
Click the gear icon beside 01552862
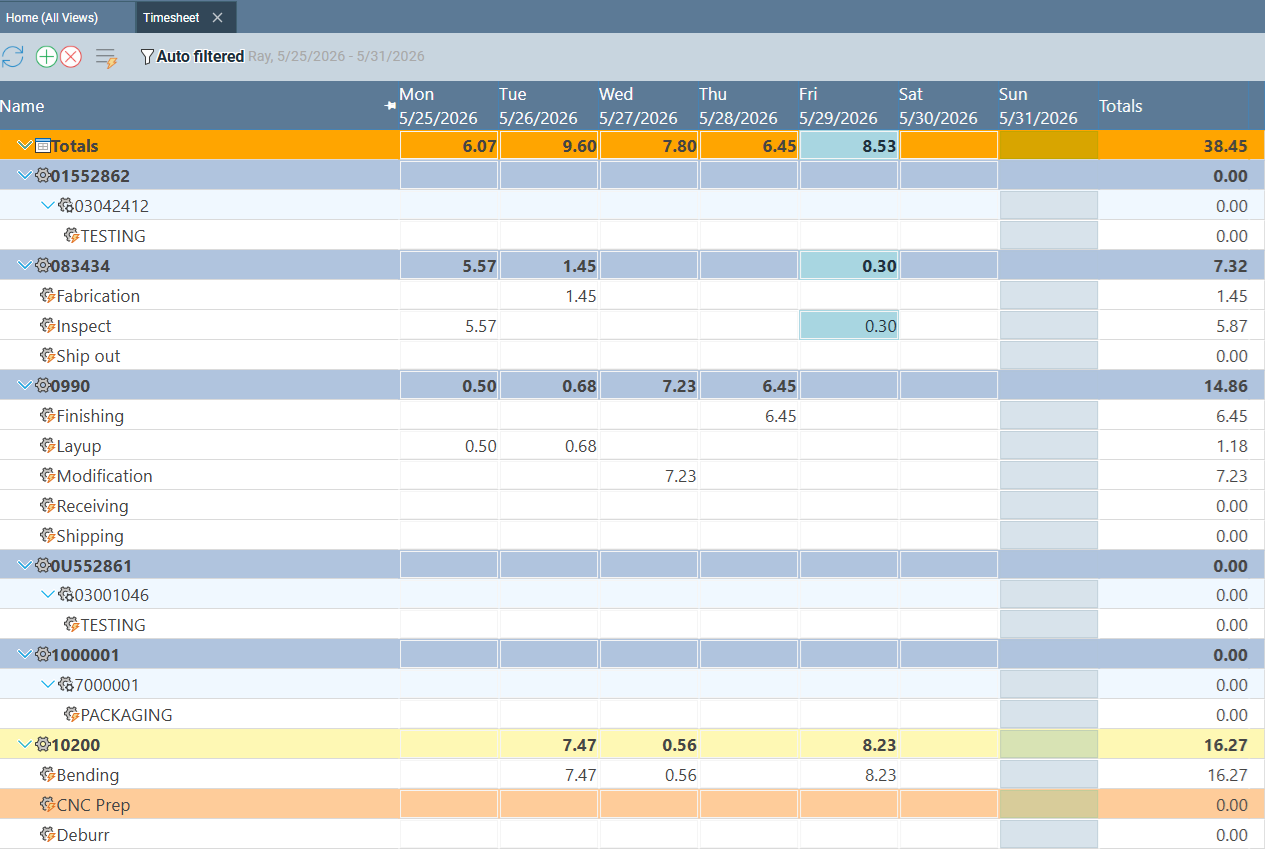tap(42, 176)
